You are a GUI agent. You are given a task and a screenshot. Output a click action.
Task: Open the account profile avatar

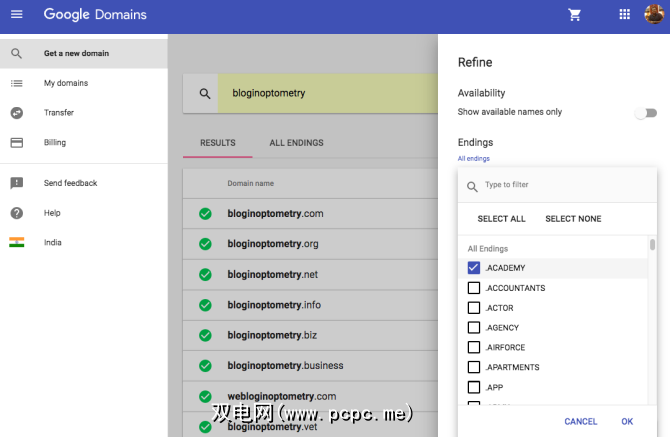tap(654, 14)
